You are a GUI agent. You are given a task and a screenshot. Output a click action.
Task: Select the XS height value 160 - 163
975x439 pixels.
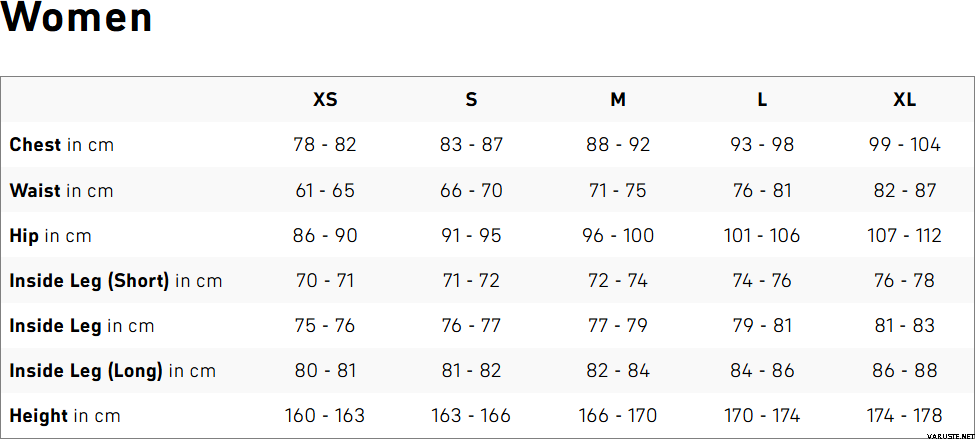coord(325,416)
